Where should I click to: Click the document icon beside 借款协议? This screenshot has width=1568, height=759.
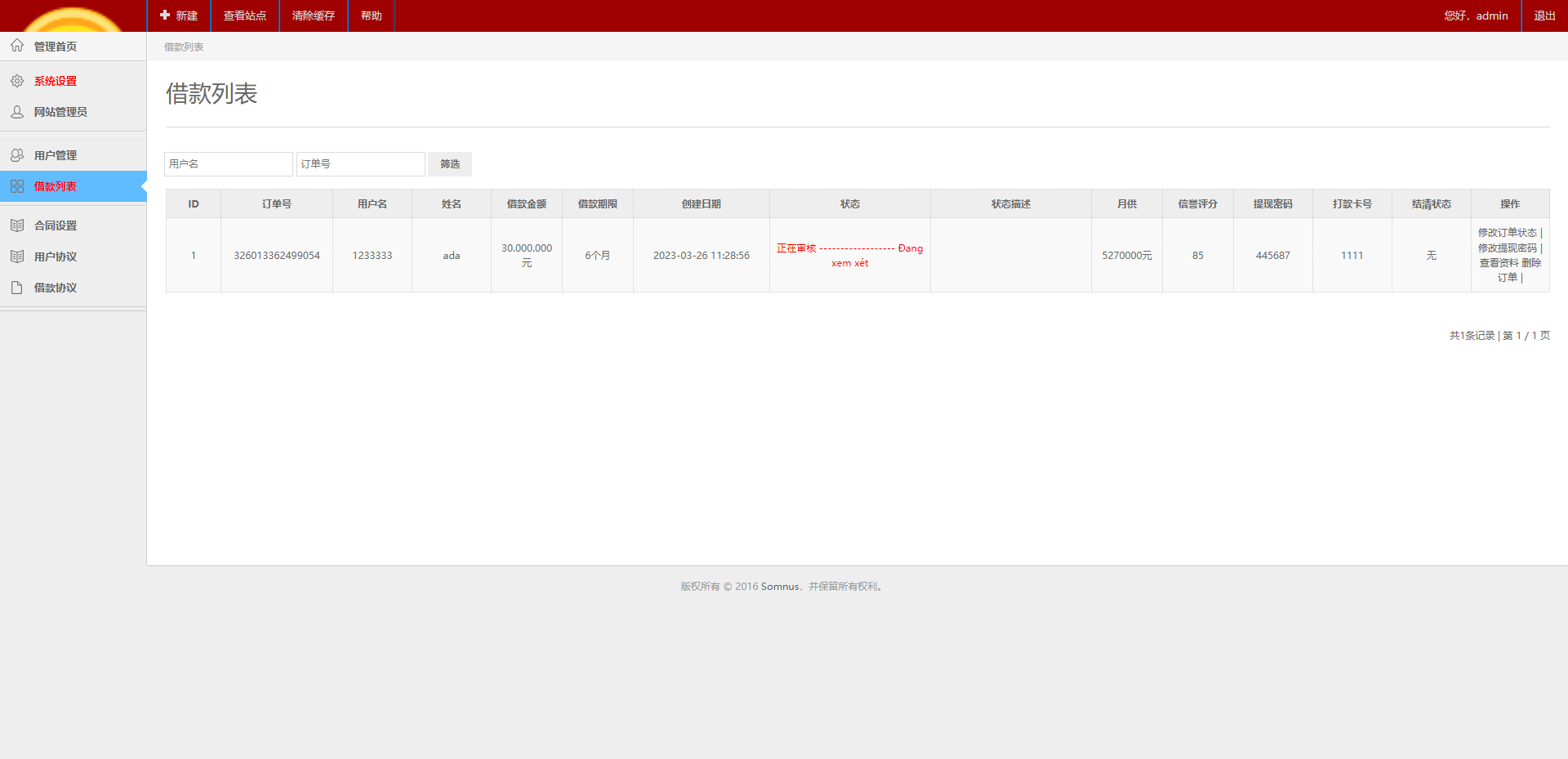(x=17, y=288)
